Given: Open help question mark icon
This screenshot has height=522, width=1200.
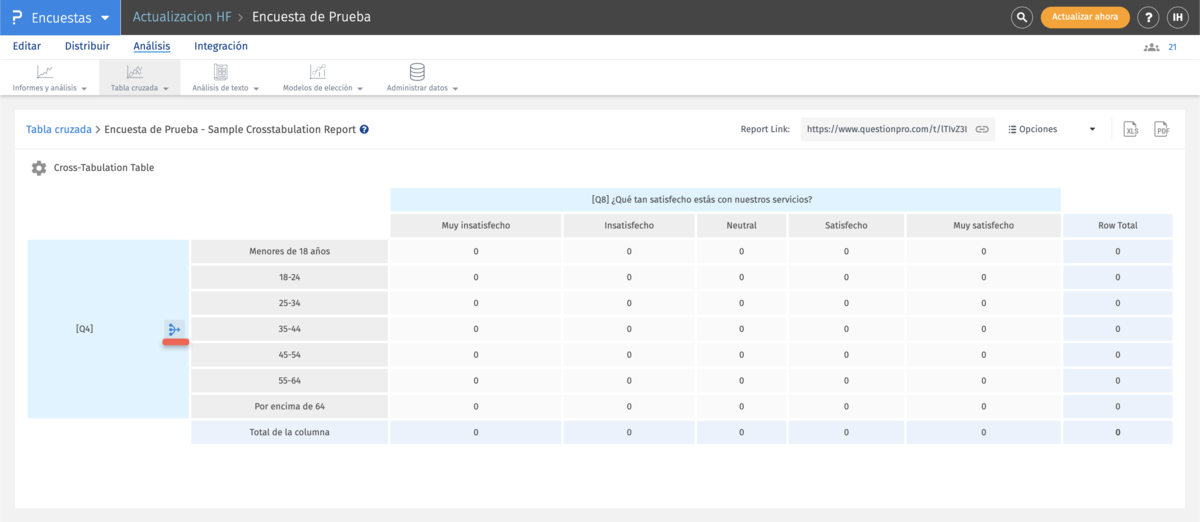Looking at the screenshot, I should coord(1149,17).
